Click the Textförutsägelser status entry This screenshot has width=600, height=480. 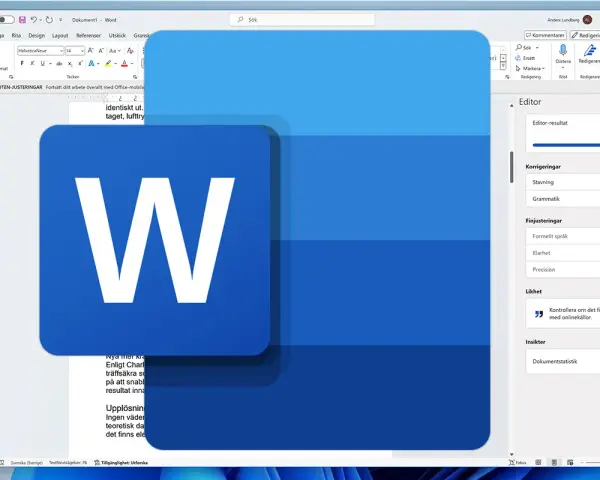(x=68, y=463)
